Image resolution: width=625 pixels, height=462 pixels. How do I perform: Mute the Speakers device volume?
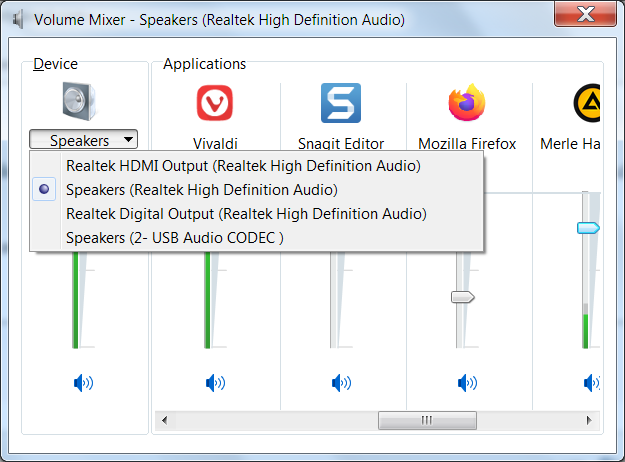(83, 383)
